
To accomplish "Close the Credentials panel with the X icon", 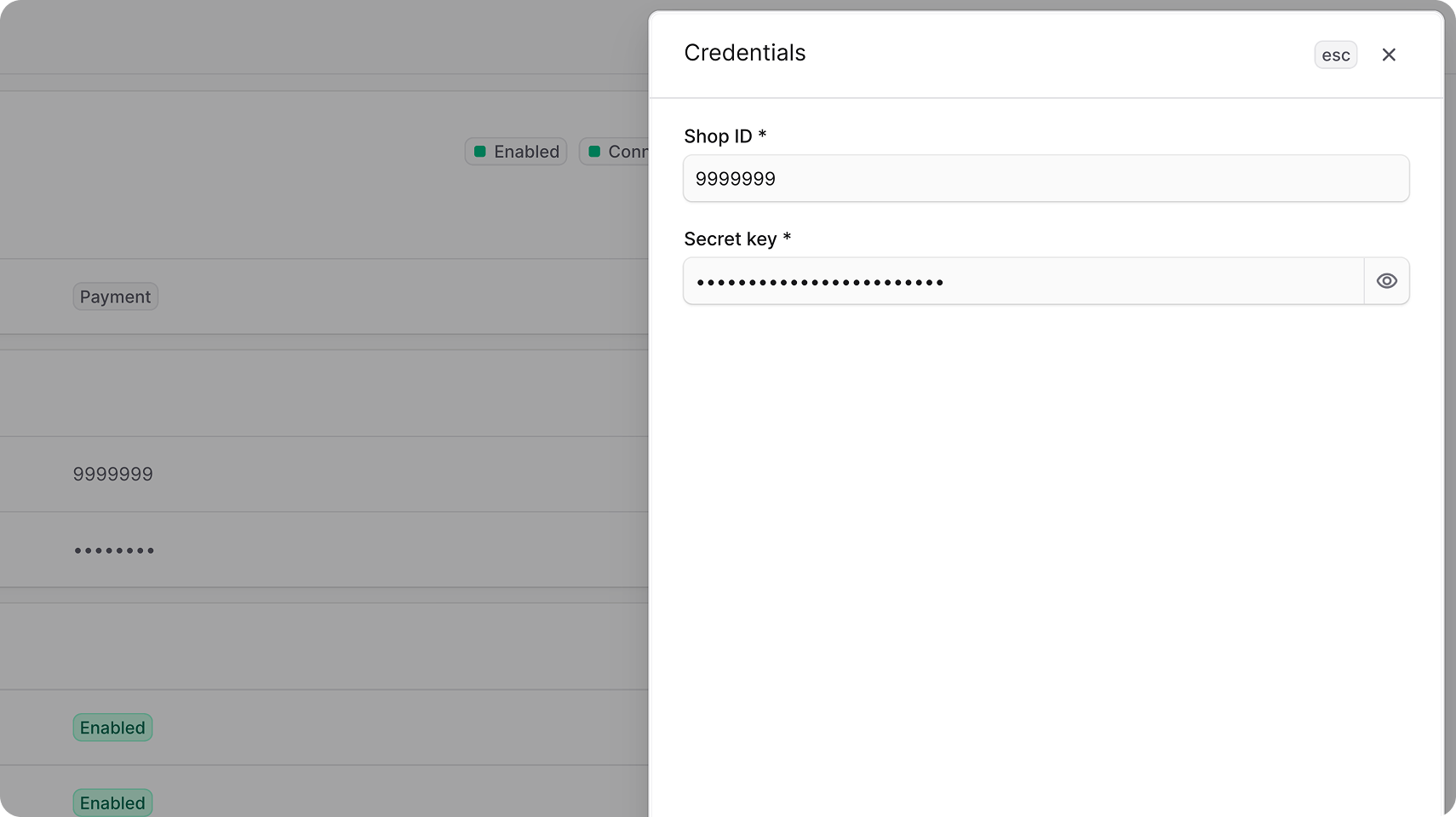I will tap(1389, 55).
